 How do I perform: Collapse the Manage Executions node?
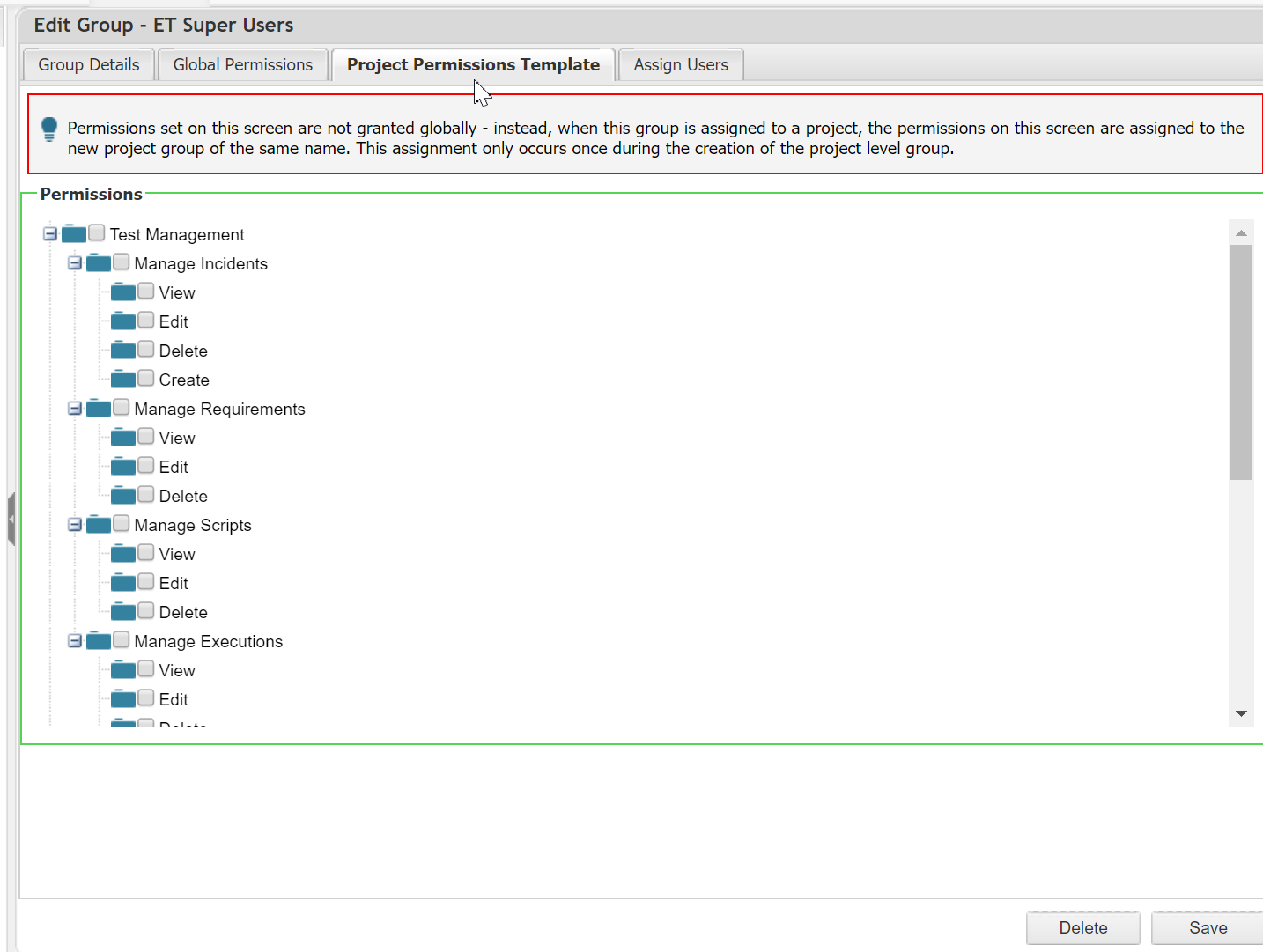pyautogui.click(x=75, y=641)
